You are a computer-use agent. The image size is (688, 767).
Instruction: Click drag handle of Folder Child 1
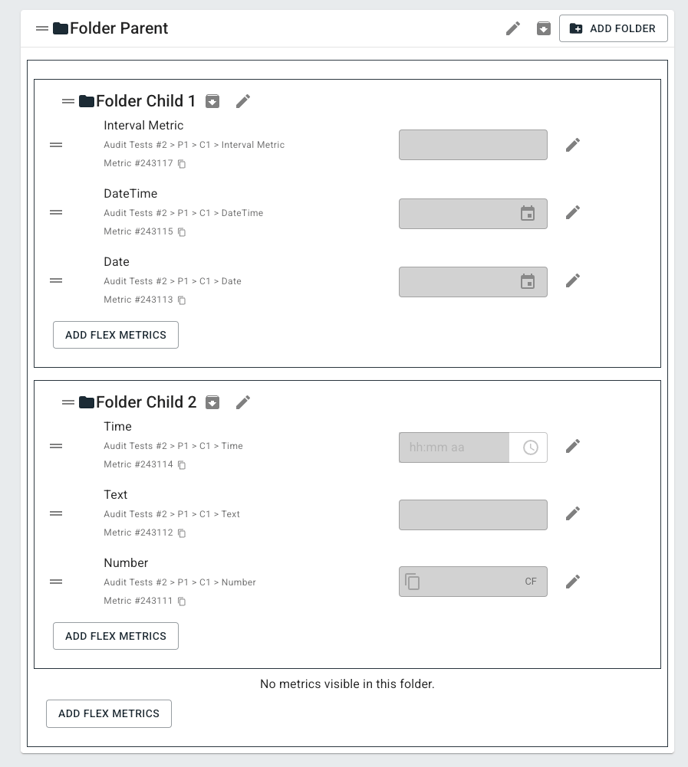(x=68, y=101)
